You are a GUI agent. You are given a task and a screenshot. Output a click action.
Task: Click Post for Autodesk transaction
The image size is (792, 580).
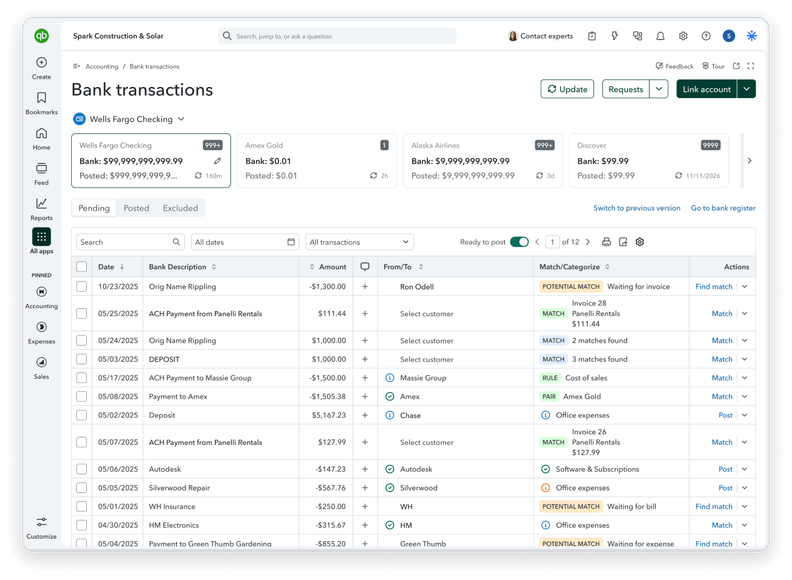(x=725, y=469)
